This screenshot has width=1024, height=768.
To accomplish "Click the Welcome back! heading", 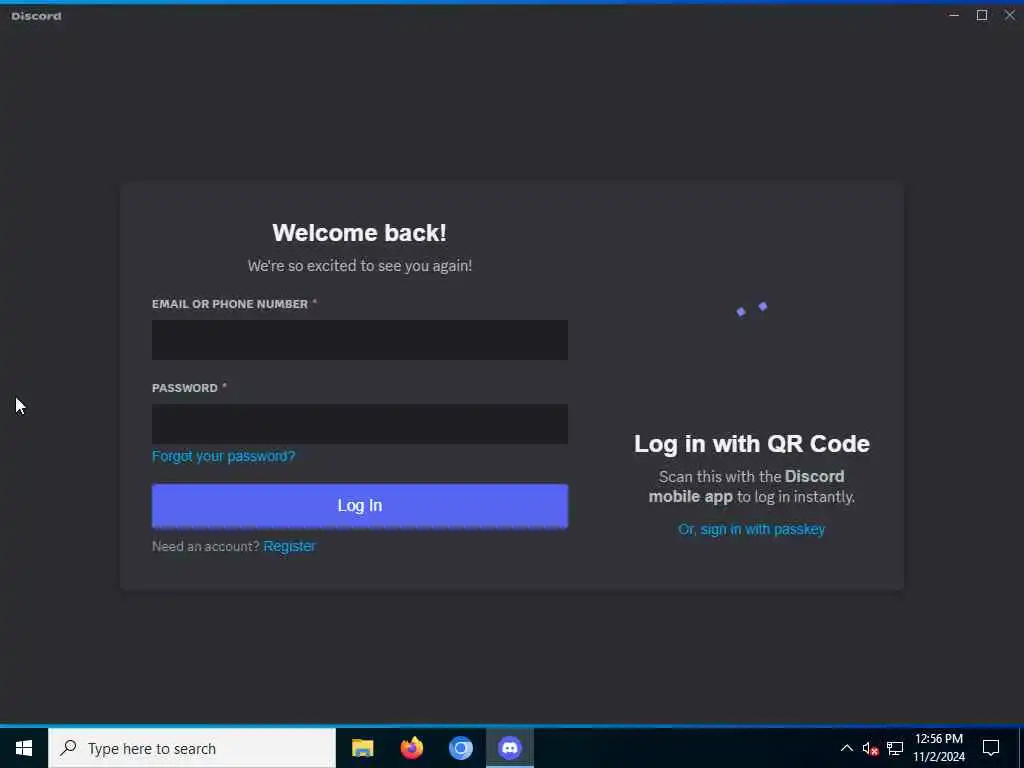I will point(359,233).
